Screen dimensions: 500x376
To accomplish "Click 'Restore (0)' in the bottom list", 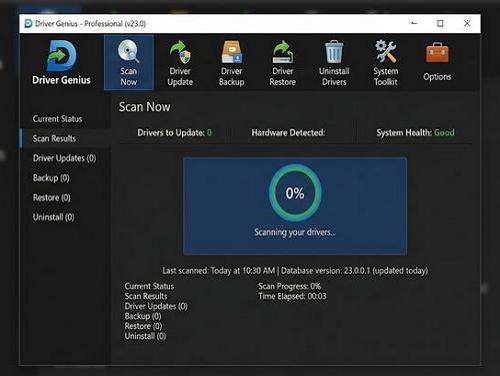I will pyautogui.click(x=143, y=326).
